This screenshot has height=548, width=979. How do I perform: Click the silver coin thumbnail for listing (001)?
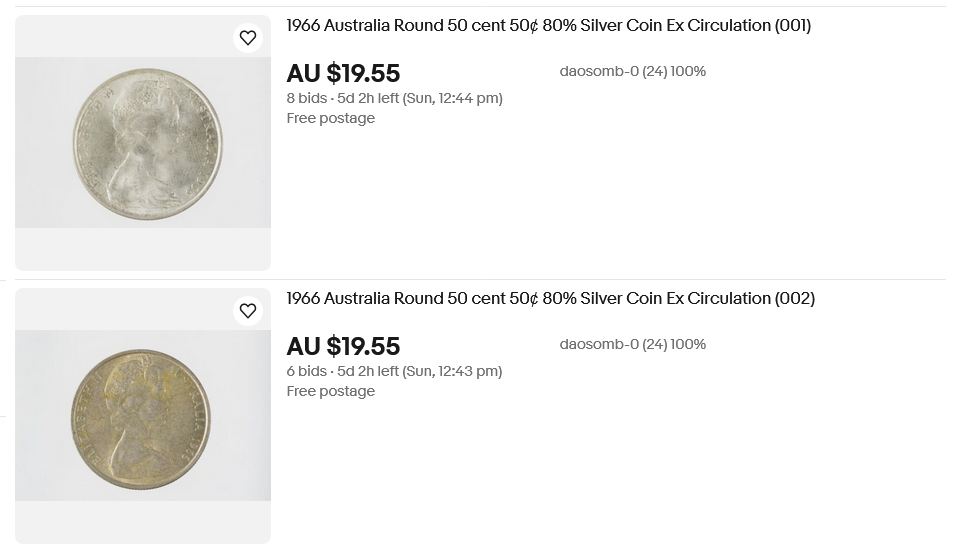pos(147,143)
